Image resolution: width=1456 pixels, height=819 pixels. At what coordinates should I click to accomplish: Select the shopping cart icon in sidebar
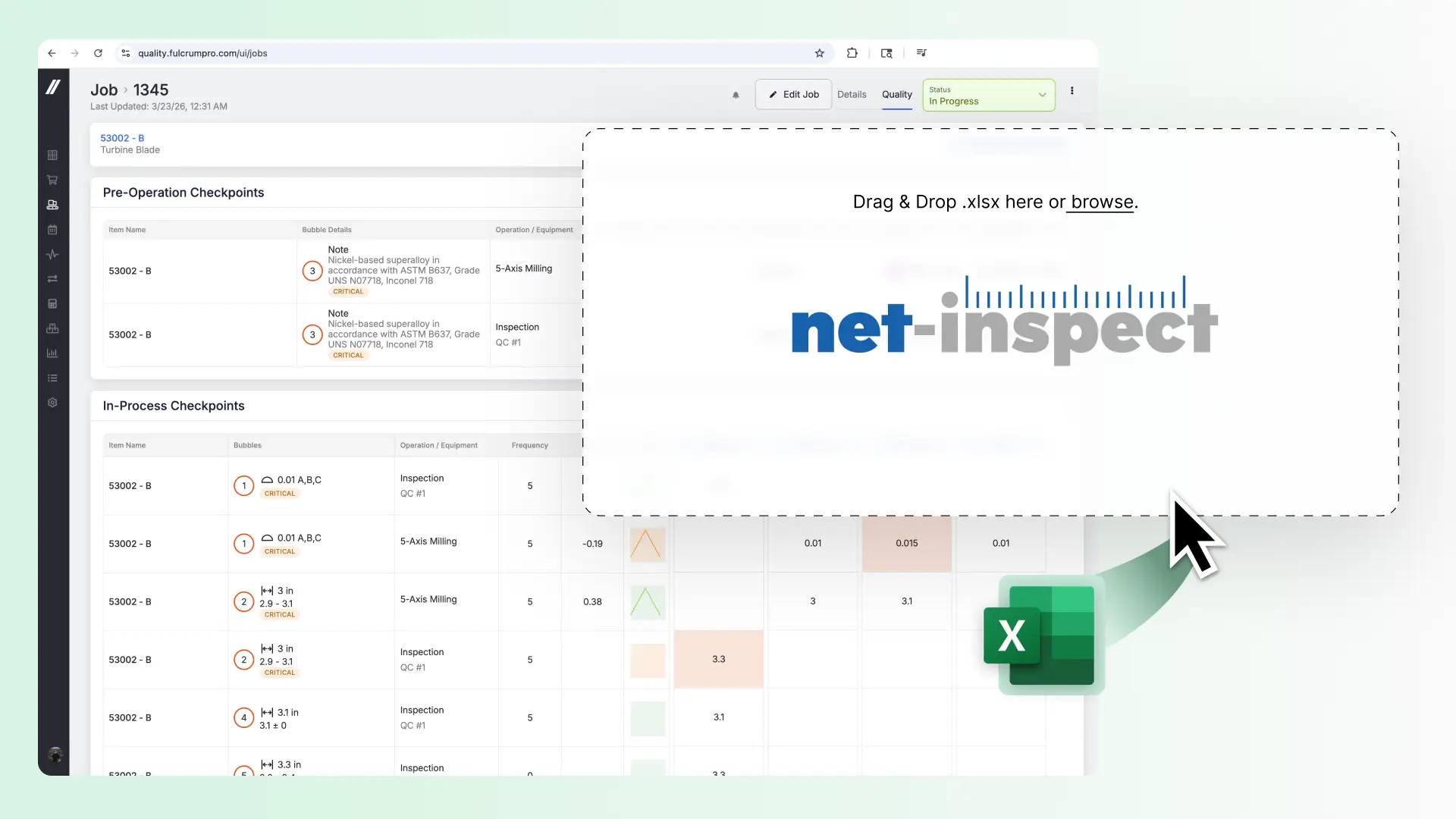tap(52, 180)
